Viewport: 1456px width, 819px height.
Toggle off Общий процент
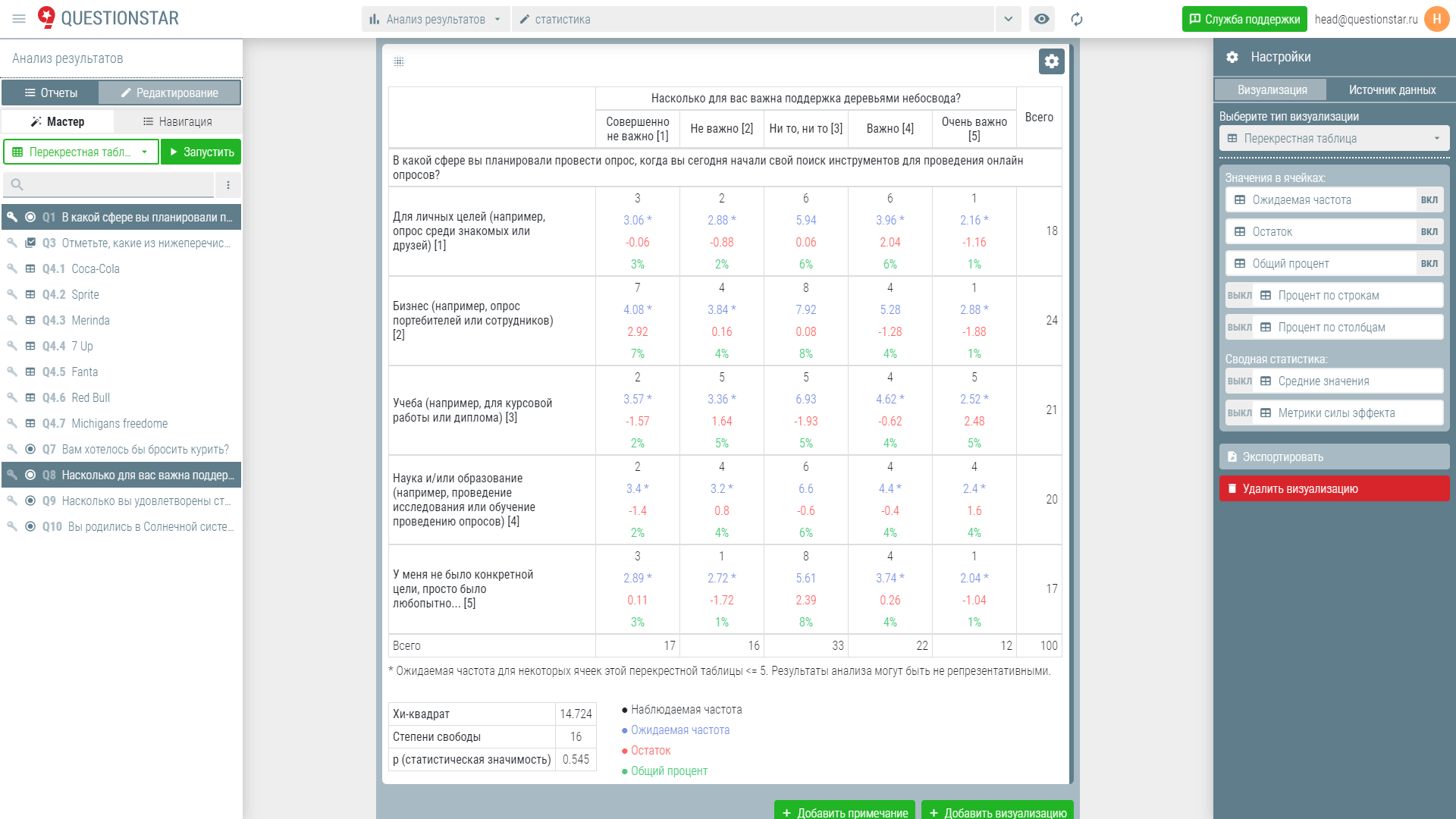tap(1429, 264)
